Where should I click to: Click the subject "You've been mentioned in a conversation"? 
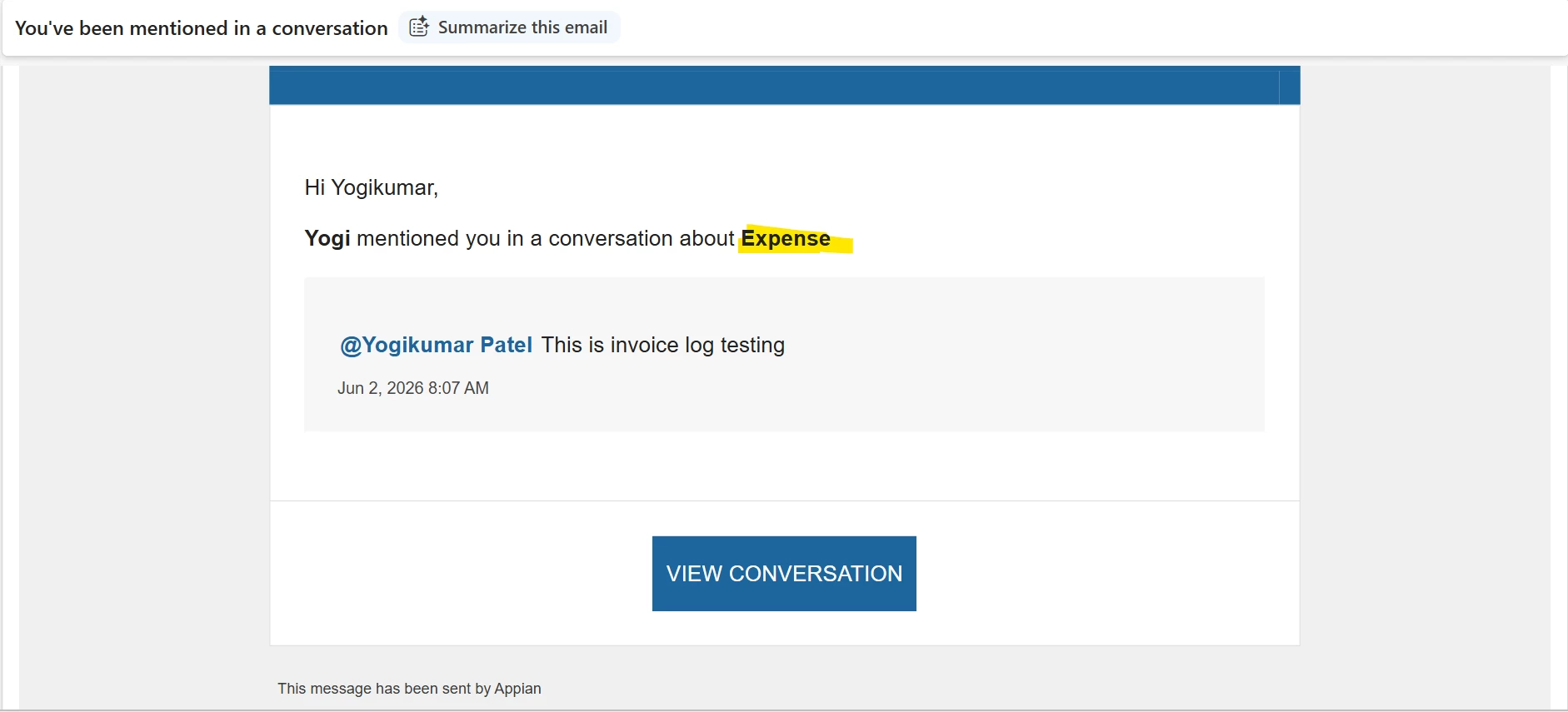click(x=202, y=28)
